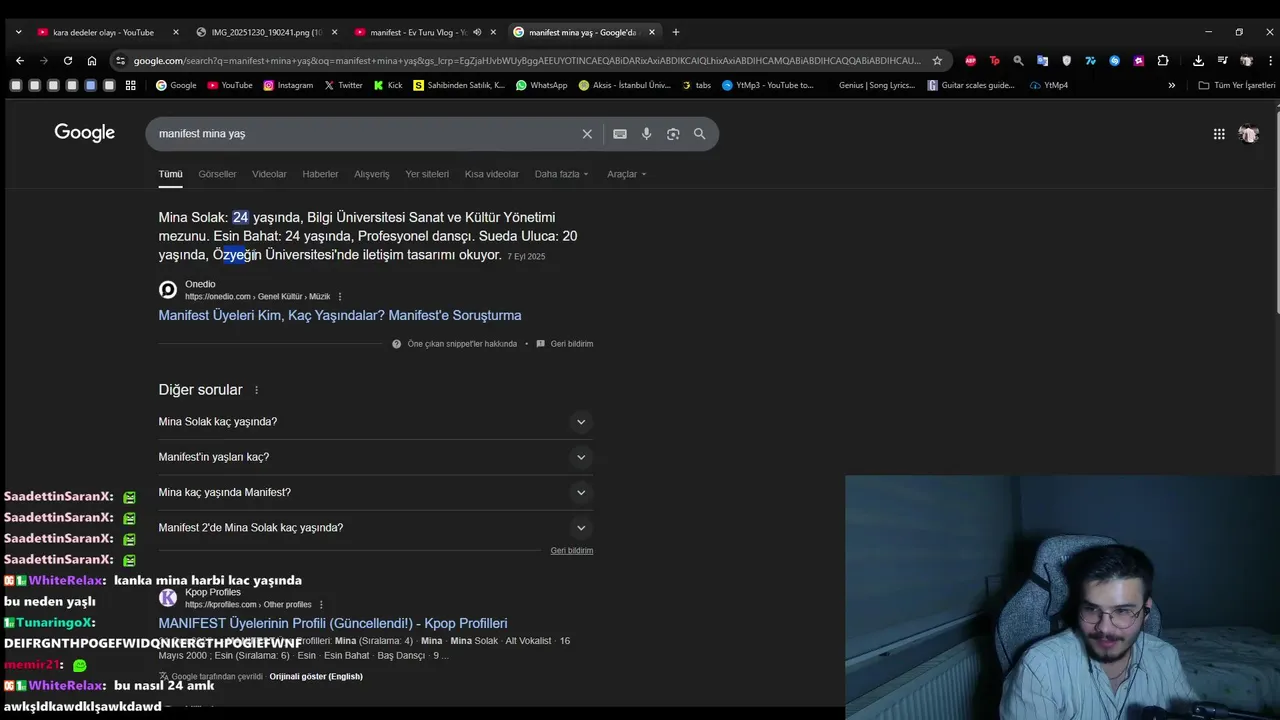
Task: Open the "Daha fazla" dropdown
Action: pos(561,174)
